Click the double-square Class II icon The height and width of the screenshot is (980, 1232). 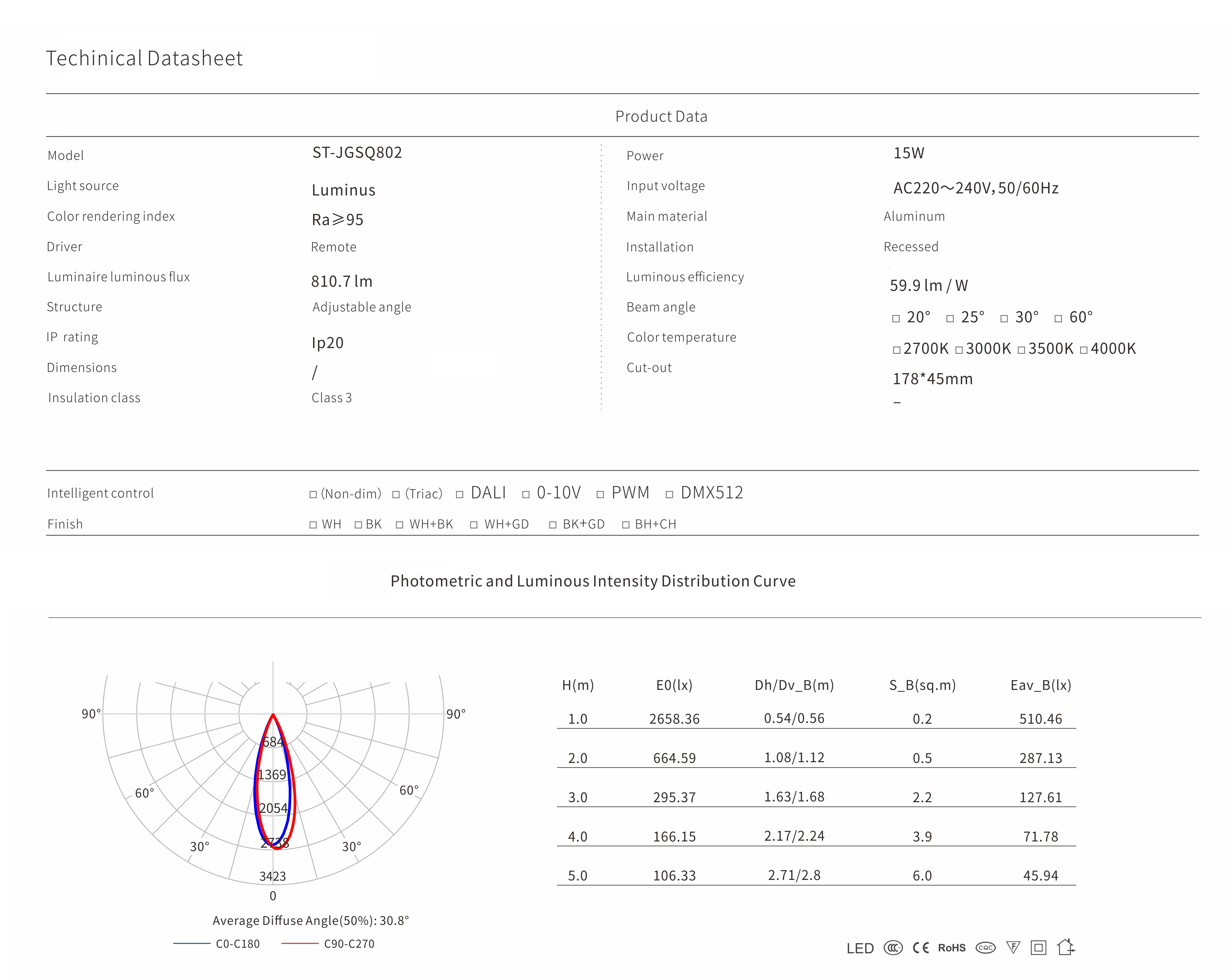point(1038,948)
